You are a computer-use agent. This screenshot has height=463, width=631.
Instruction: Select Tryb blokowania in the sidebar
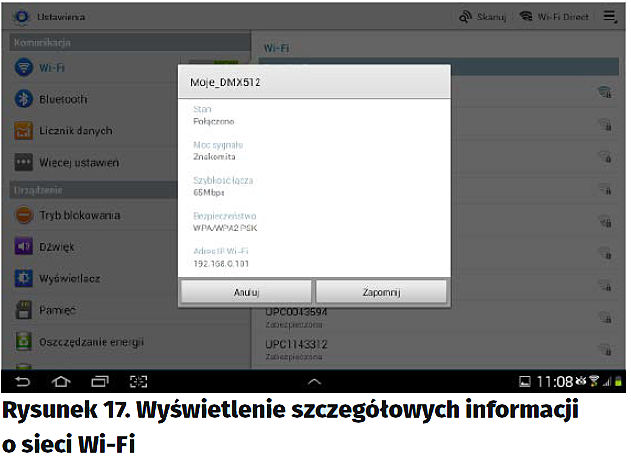point(80,215)
